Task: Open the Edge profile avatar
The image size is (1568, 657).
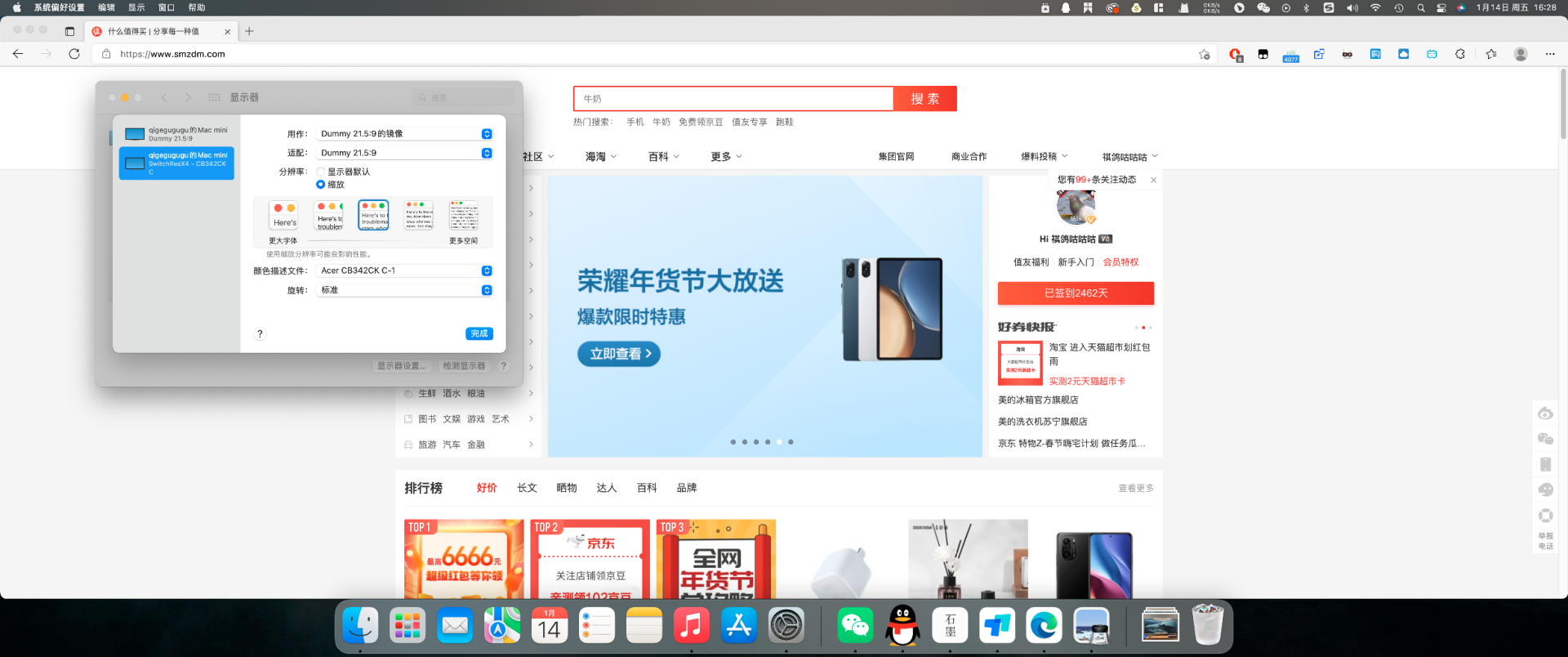Action: [x=1521, y=54]
